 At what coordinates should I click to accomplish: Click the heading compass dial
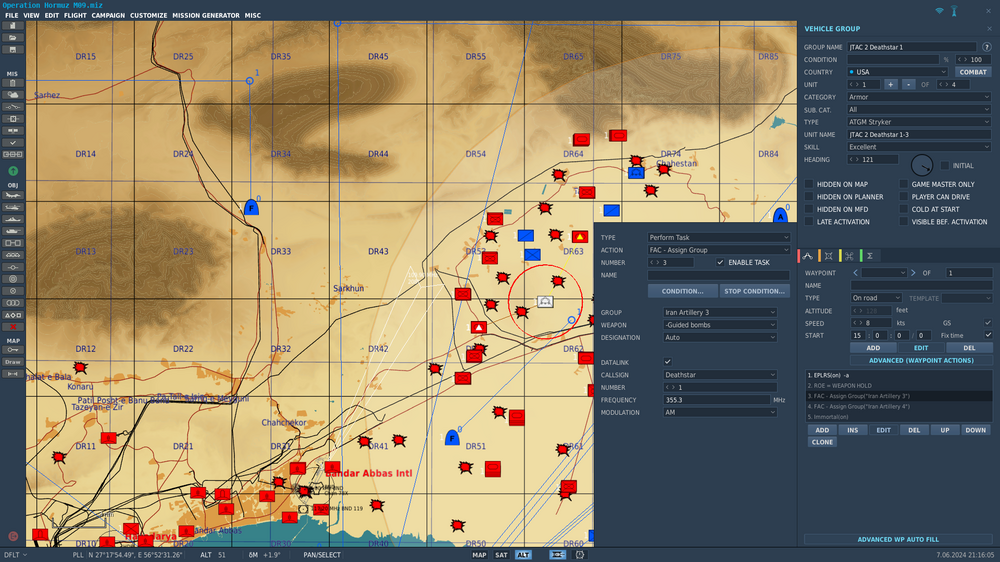click(x=921, y=165)
